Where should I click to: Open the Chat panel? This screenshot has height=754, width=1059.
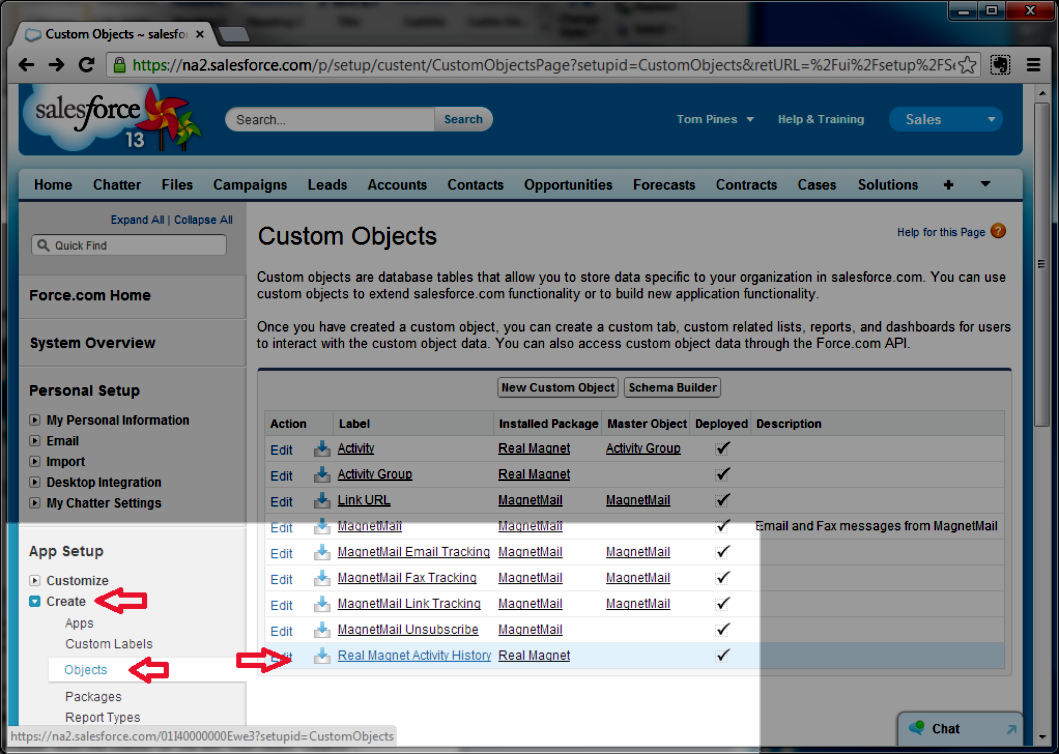coord(946,729)
